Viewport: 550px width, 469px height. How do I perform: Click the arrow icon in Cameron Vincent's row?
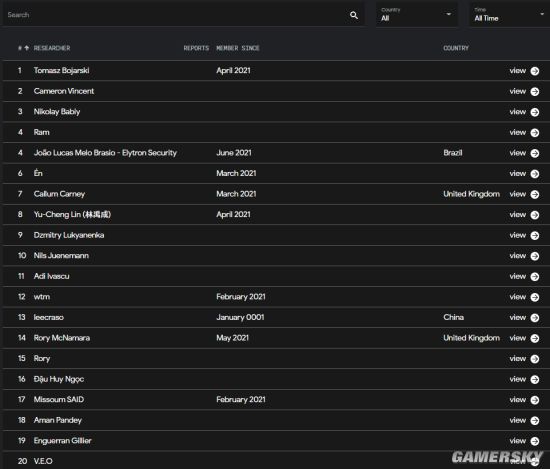535,92
